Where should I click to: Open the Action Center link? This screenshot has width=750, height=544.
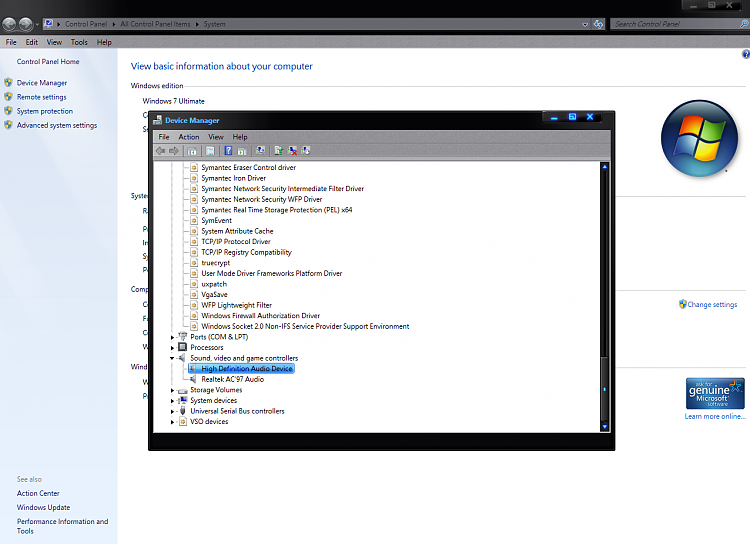pos(38,493)
